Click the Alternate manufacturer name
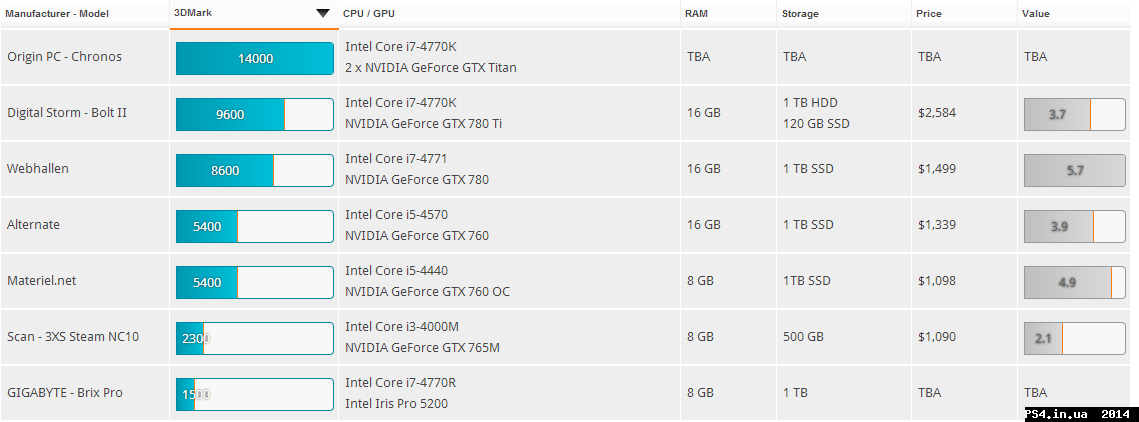The height and width of the screenshot is (422, 1139). point(34,225)
